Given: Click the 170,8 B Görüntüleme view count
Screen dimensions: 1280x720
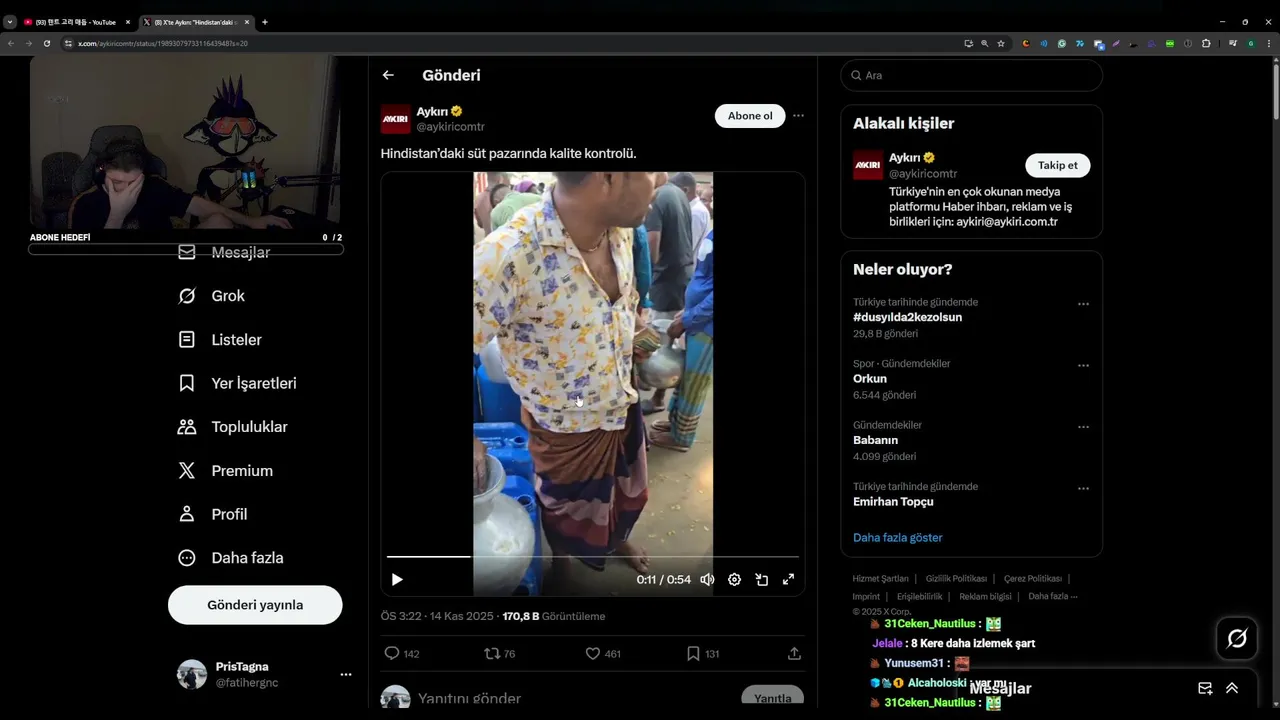Looking at the screenshot, I should [x=553, y=616].
